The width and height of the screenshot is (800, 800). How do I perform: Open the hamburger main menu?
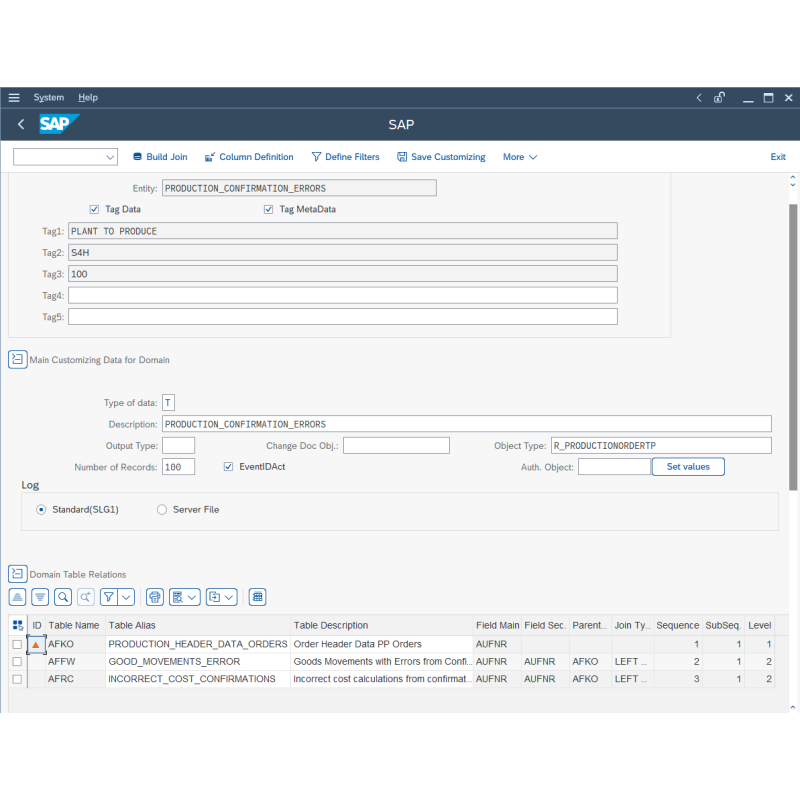coord(14,97)
